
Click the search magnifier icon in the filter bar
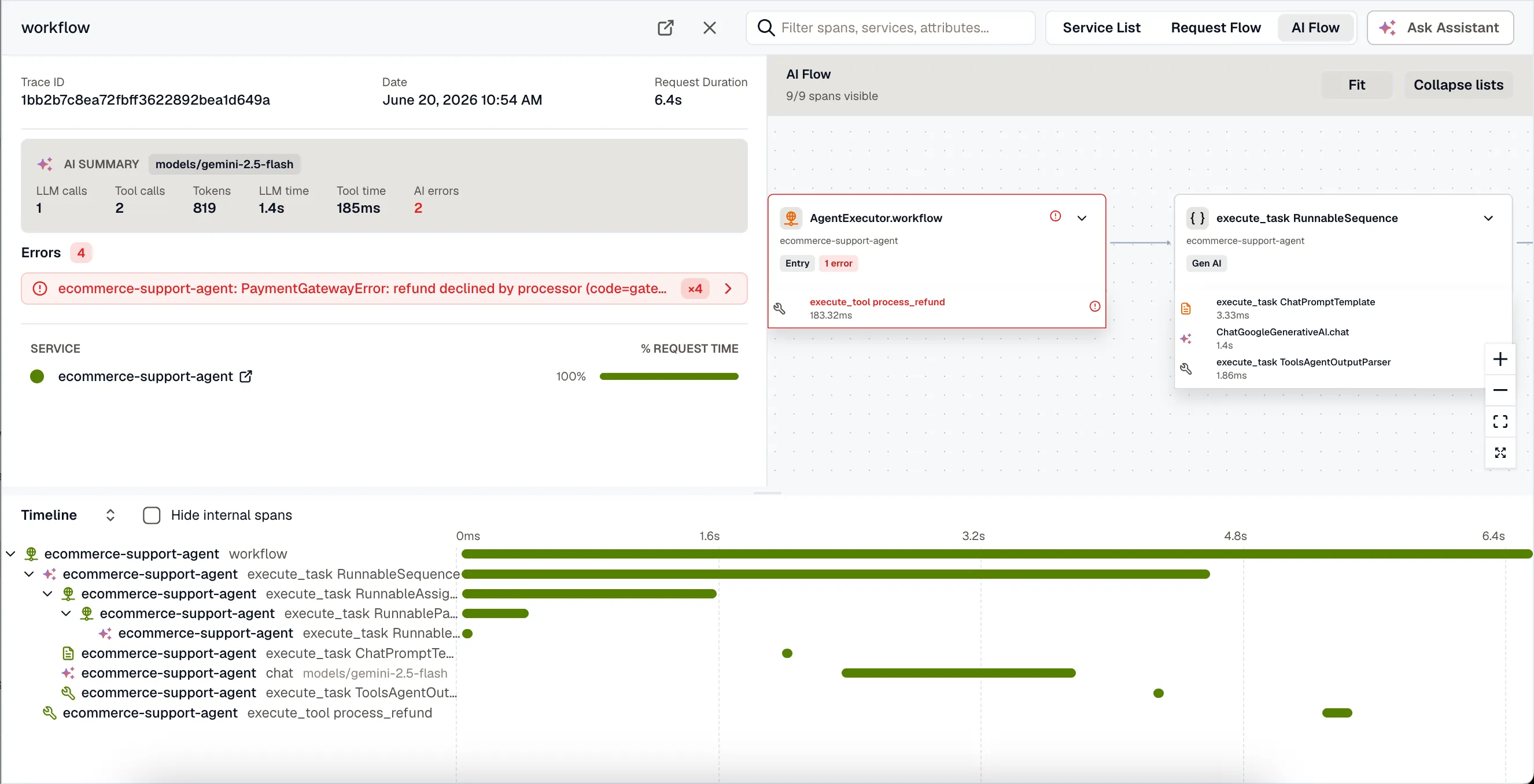coord(766,27)
